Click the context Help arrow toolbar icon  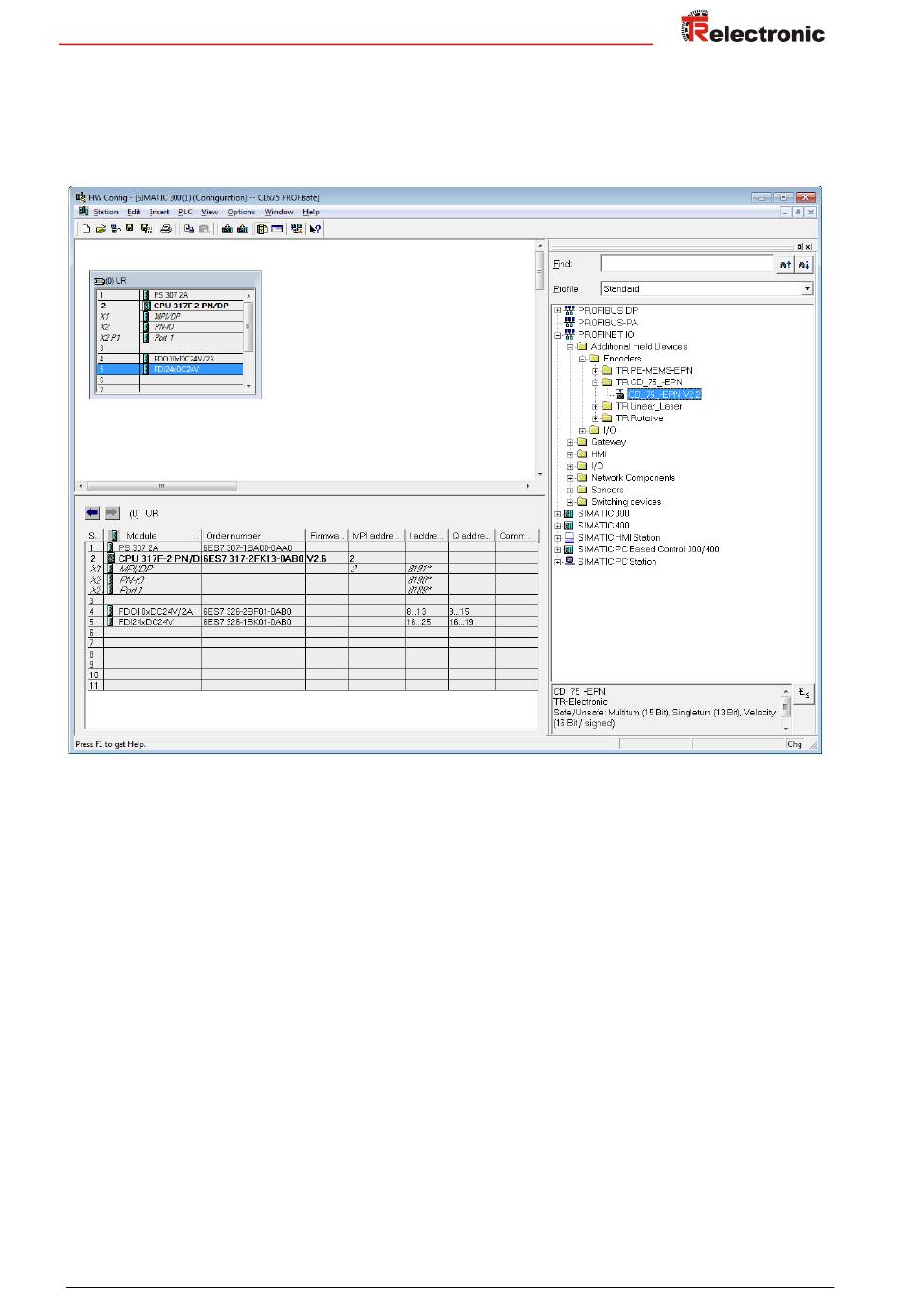[x=315, y=229]
